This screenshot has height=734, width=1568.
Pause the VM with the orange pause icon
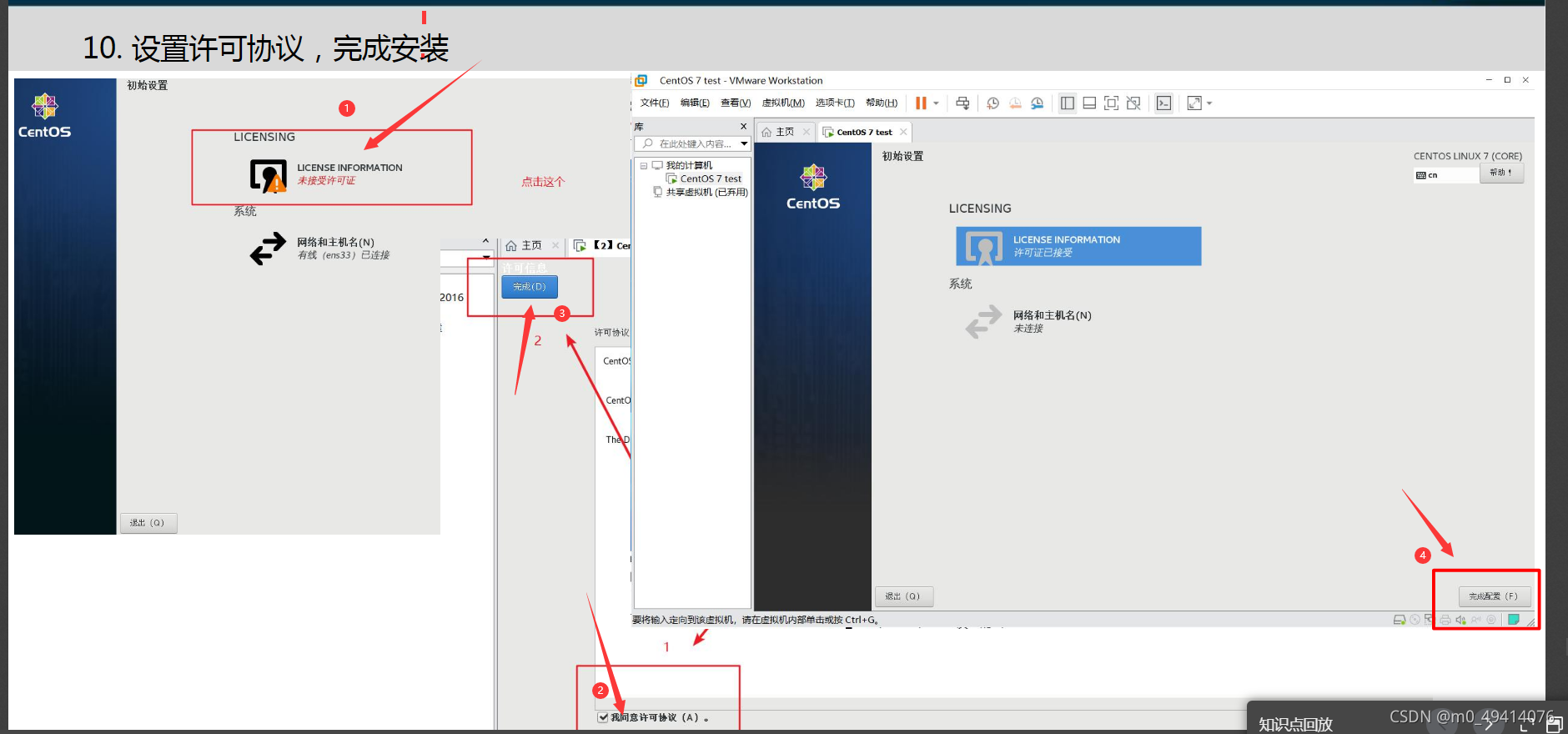[x=921, y=103]
